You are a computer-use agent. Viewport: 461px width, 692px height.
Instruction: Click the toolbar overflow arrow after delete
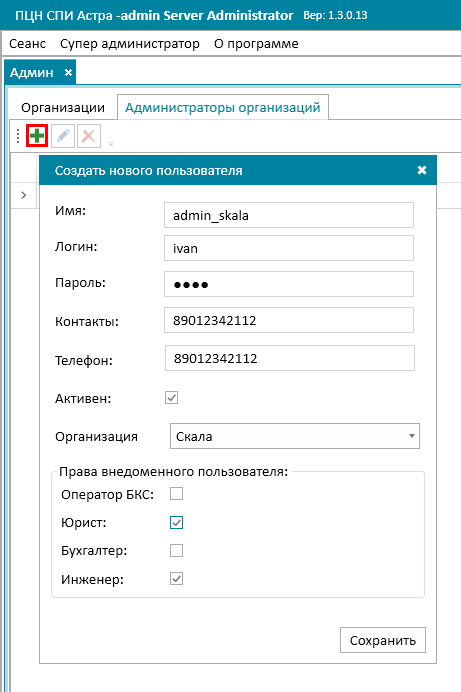pyautogui.click(x=111, y=143)
